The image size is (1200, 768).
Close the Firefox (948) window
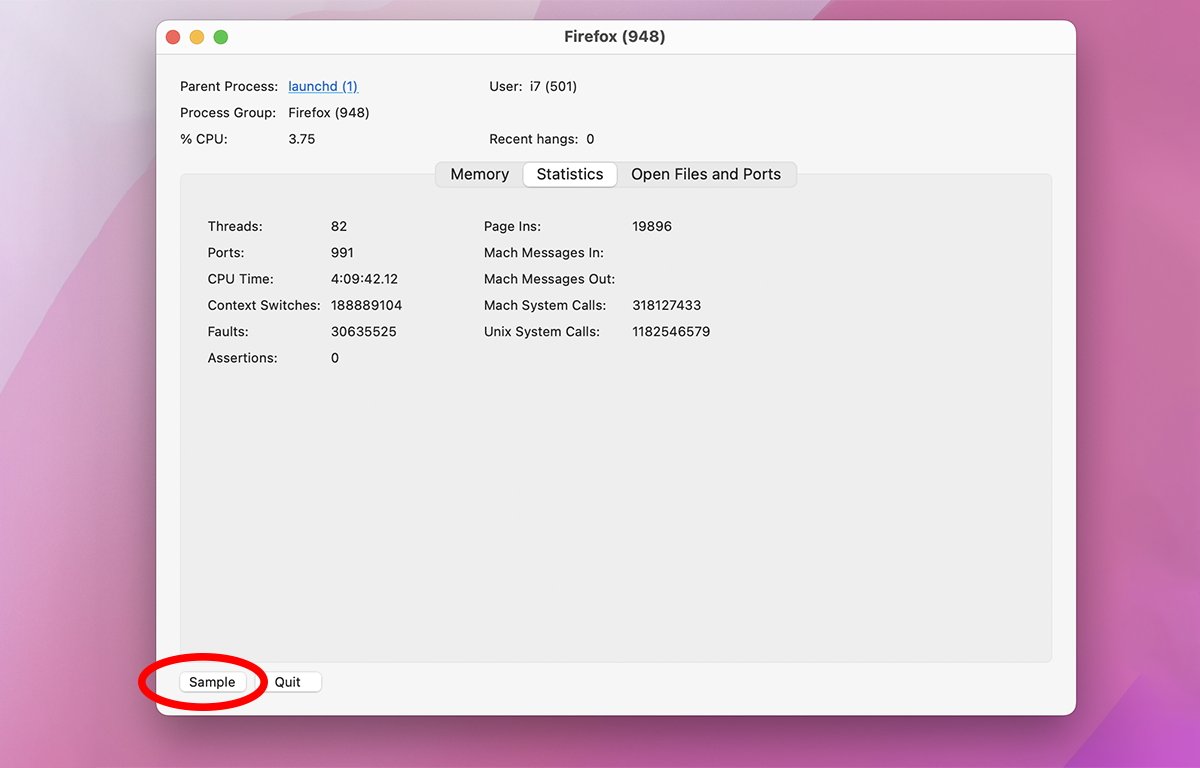pyautogui.click(x=173, y=37)
